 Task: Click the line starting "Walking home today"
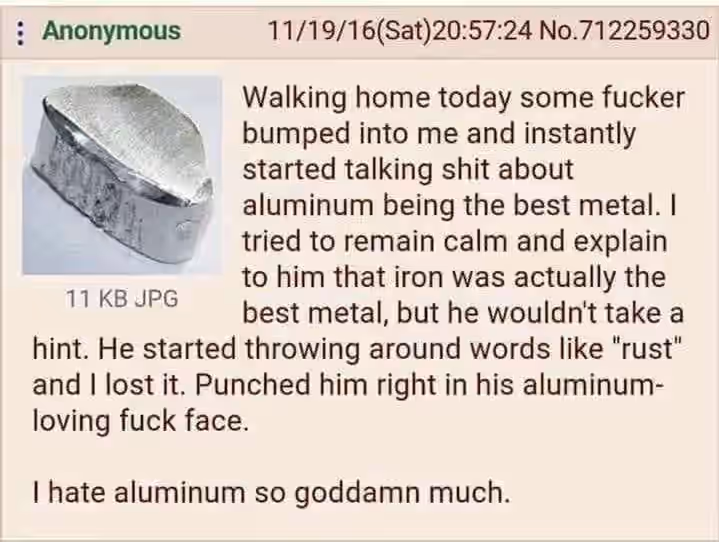coord(464,98)
